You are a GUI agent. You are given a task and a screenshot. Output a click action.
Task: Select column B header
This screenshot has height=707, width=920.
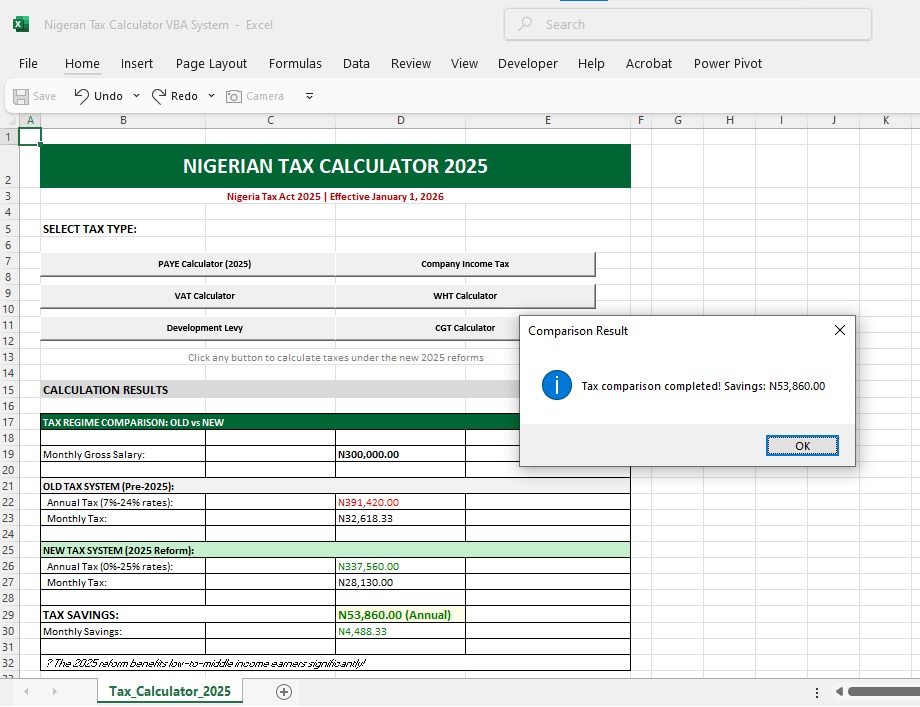point(123,120)
